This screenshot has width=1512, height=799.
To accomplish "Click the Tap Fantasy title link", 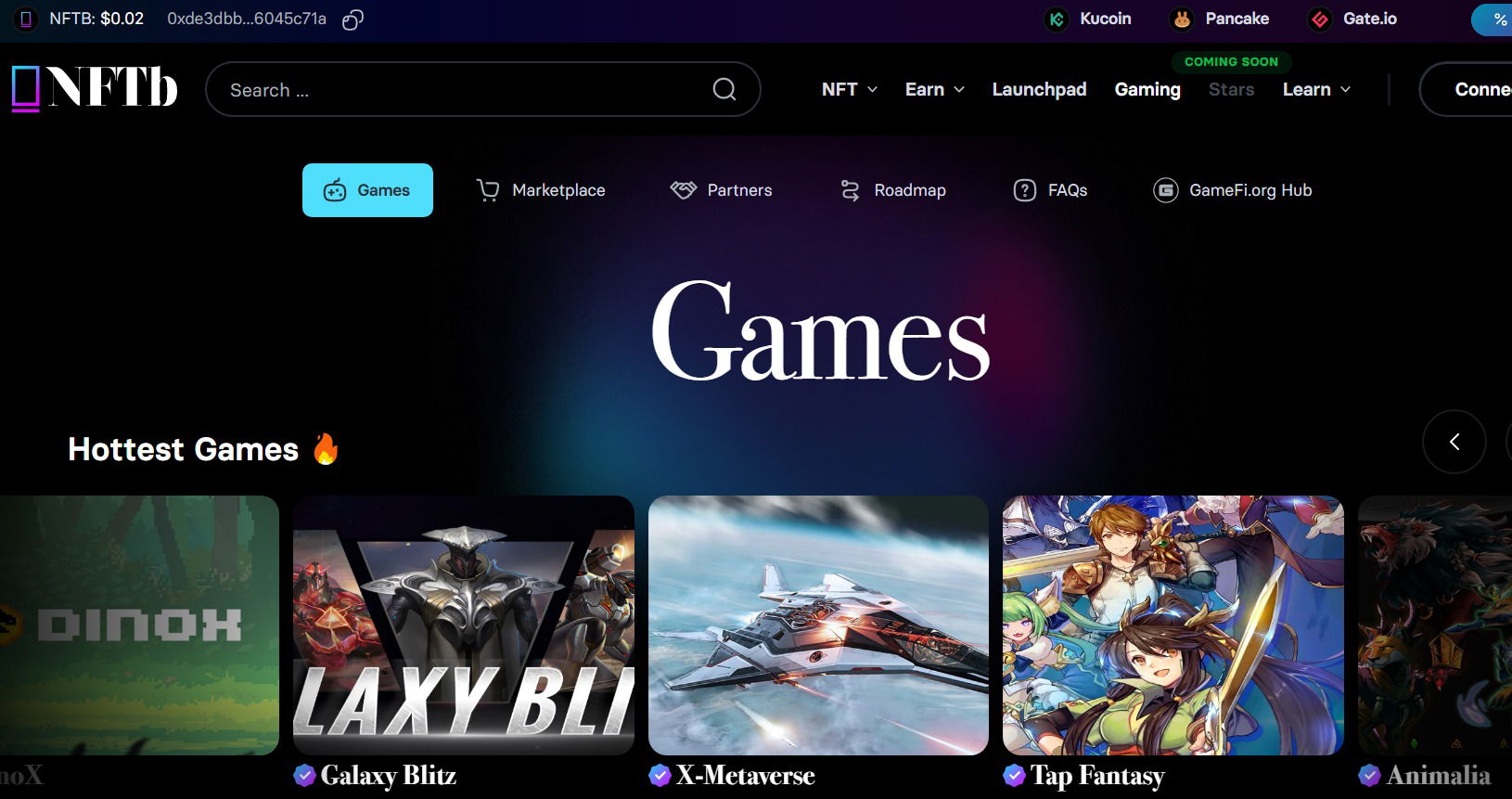I will coord(1097,776).
